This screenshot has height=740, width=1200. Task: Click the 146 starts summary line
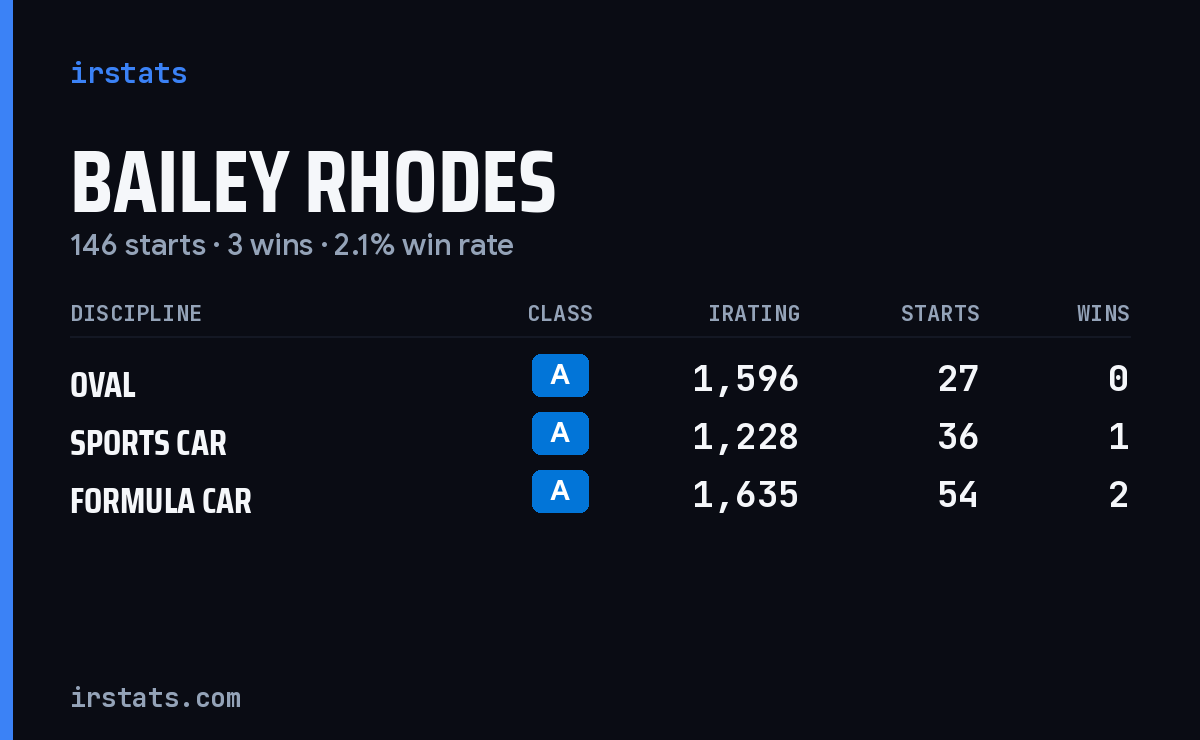pyautogui.click(x=292, y=245)
